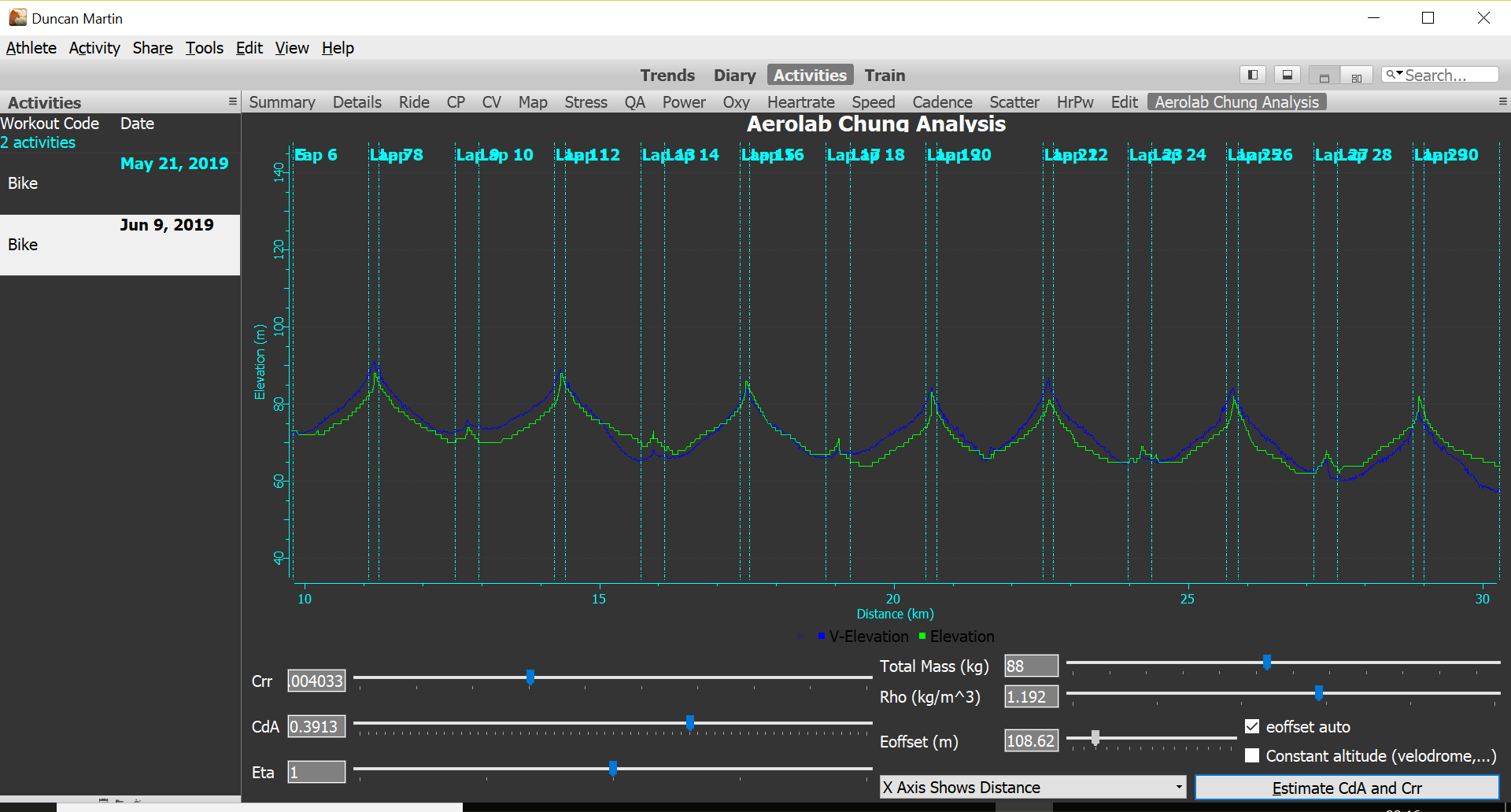Click the Date column header

click(x=137, y=124)
